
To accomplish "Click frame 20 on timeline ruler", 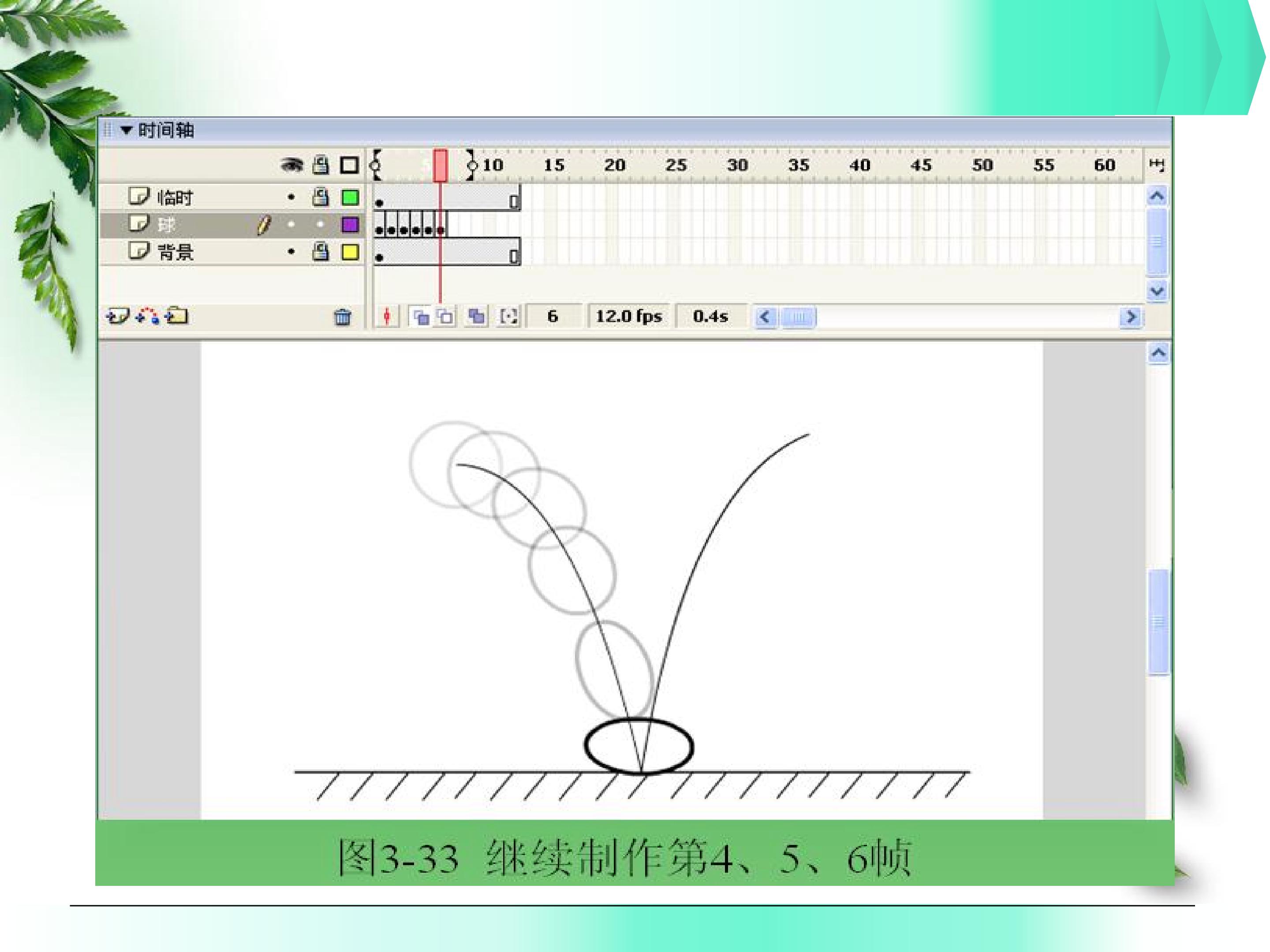I will click(x=614, y=165).
